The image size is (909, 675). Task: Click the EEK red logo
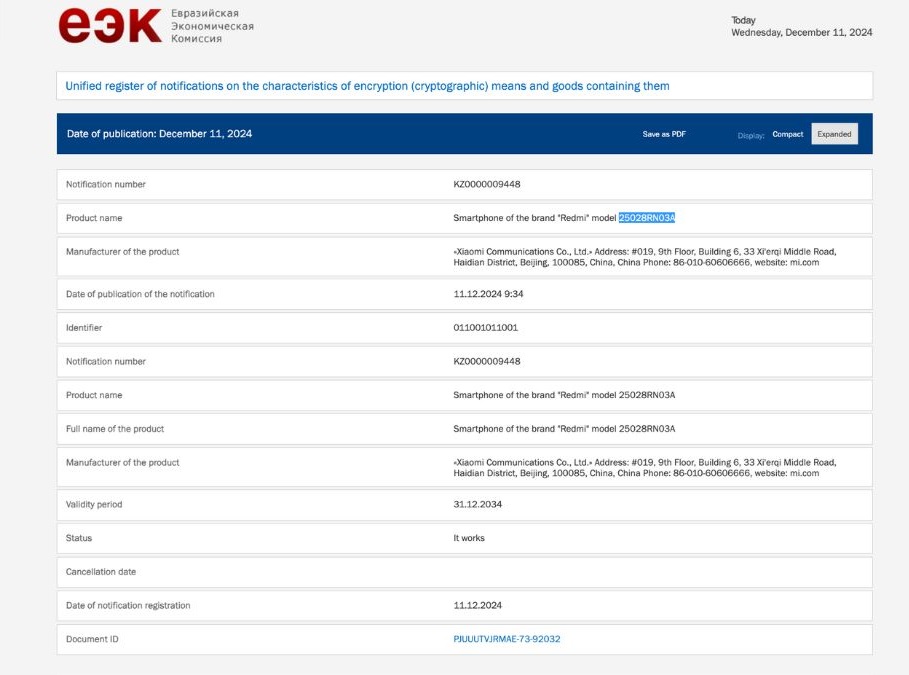[x=110, y=26]
